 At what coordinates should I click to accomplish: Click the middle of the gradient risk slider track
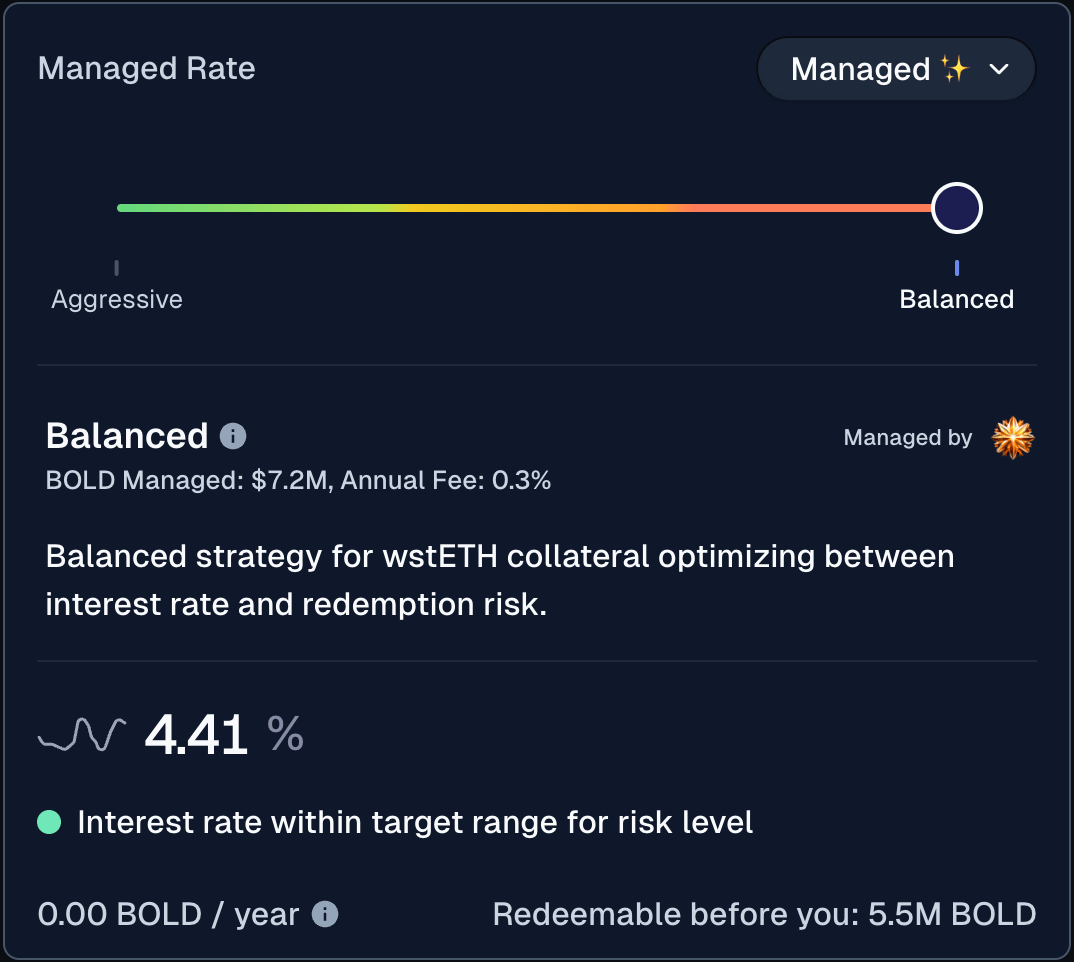[525, 208]
